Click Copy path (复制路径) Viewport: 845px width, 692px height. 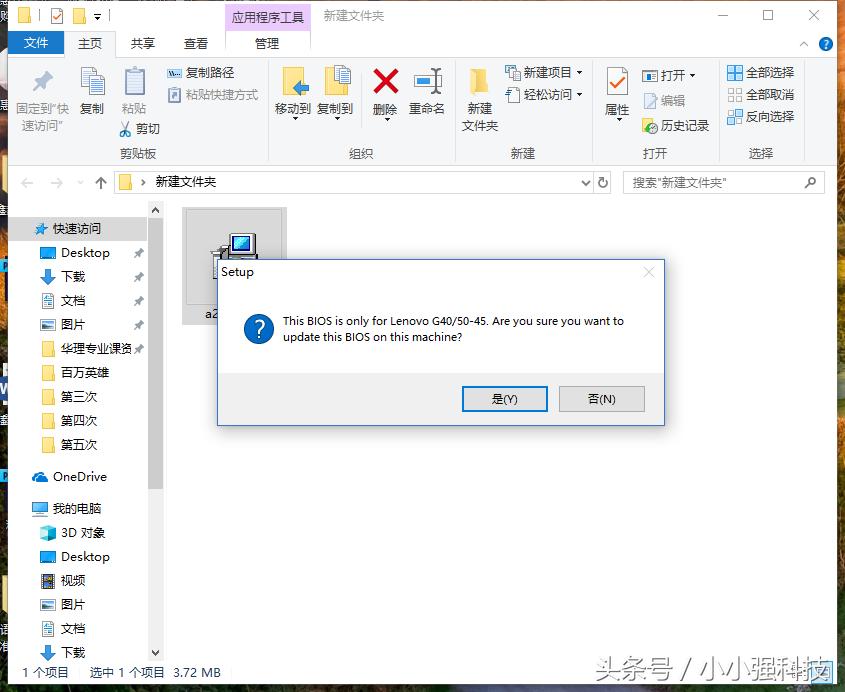[200, 73]
